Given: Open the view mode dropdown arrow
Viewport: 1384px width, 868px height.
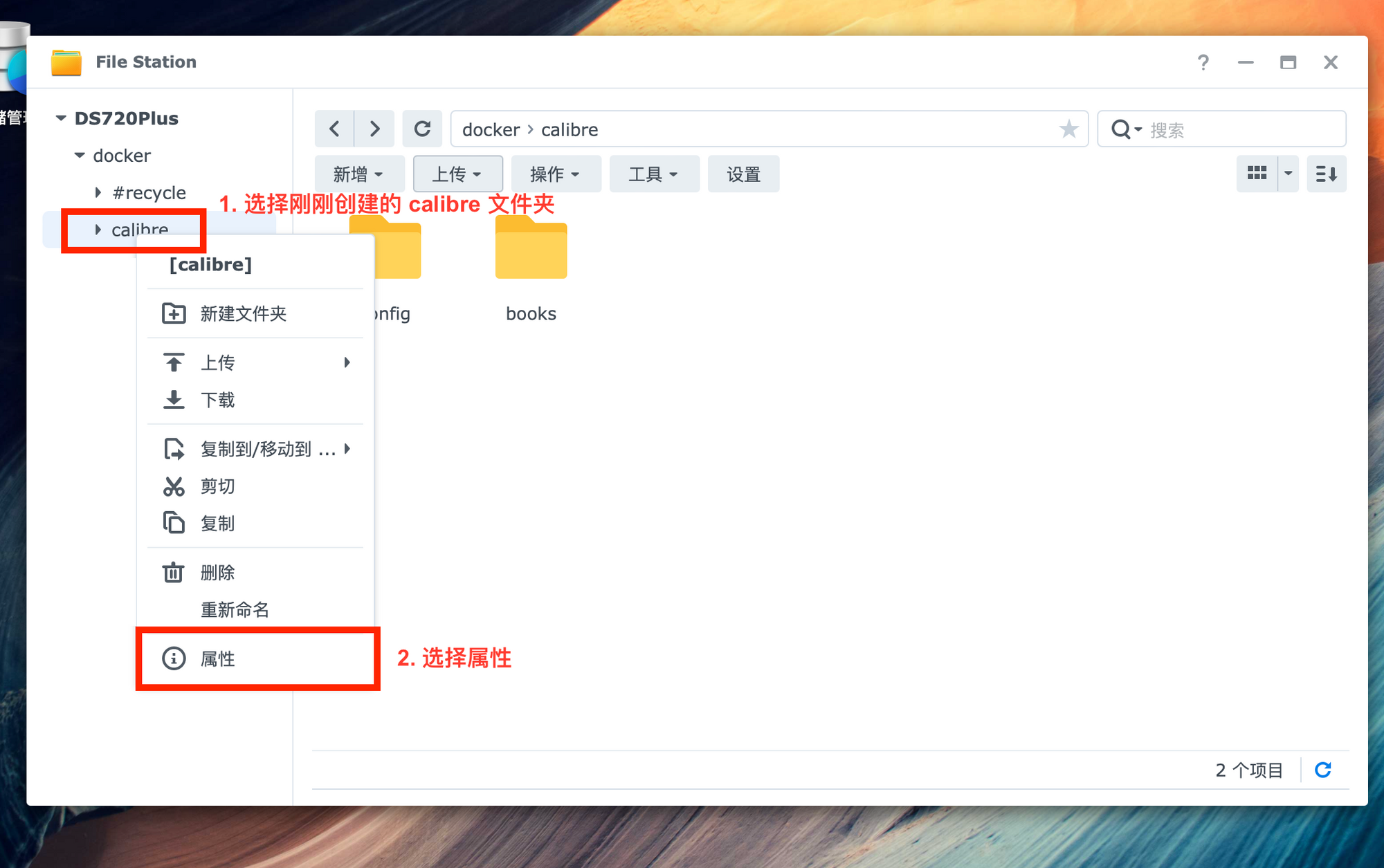Looking at the screenshot, I should [x=1288, y=174].
